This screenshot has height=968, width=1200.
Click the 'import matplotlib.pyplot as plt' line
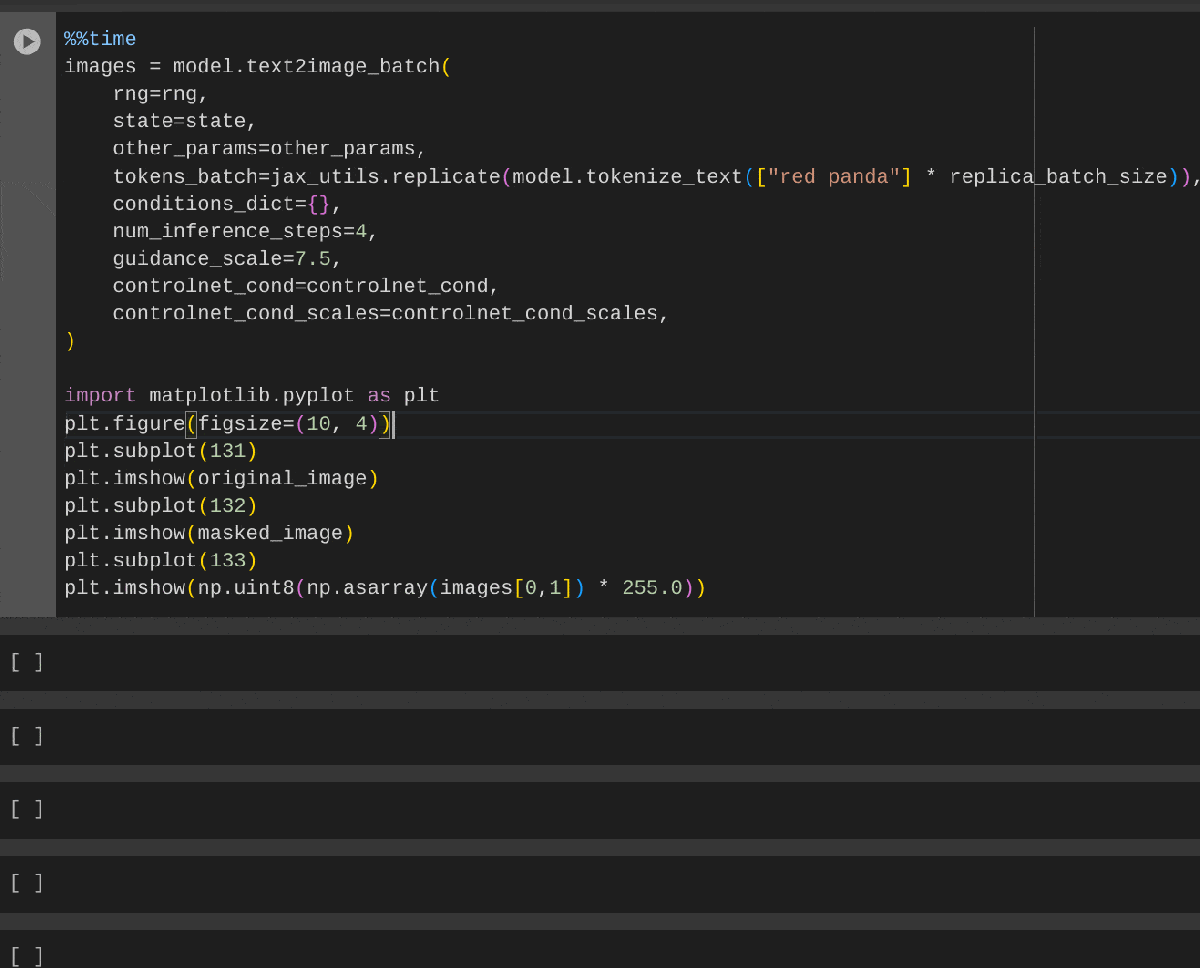[x=252, y=395]
